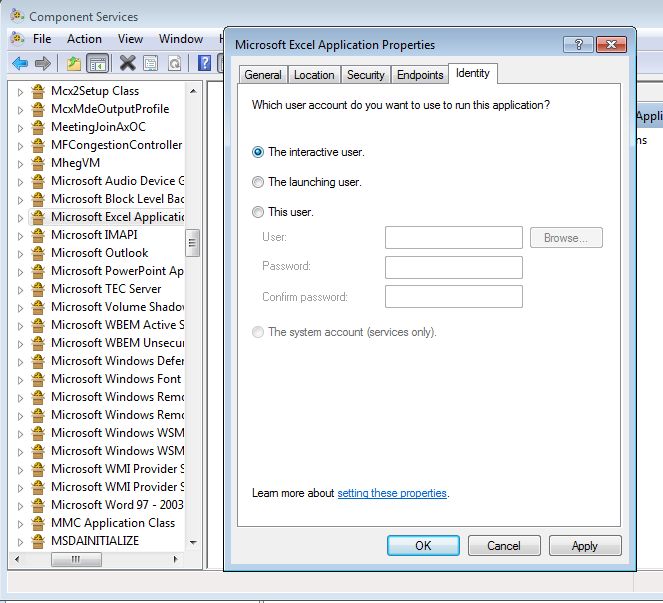Image resolution: width=663 pixels, height=603 pixels.
Task: Click the Forward arrow toolbar icon
Action: pos(43,64)
